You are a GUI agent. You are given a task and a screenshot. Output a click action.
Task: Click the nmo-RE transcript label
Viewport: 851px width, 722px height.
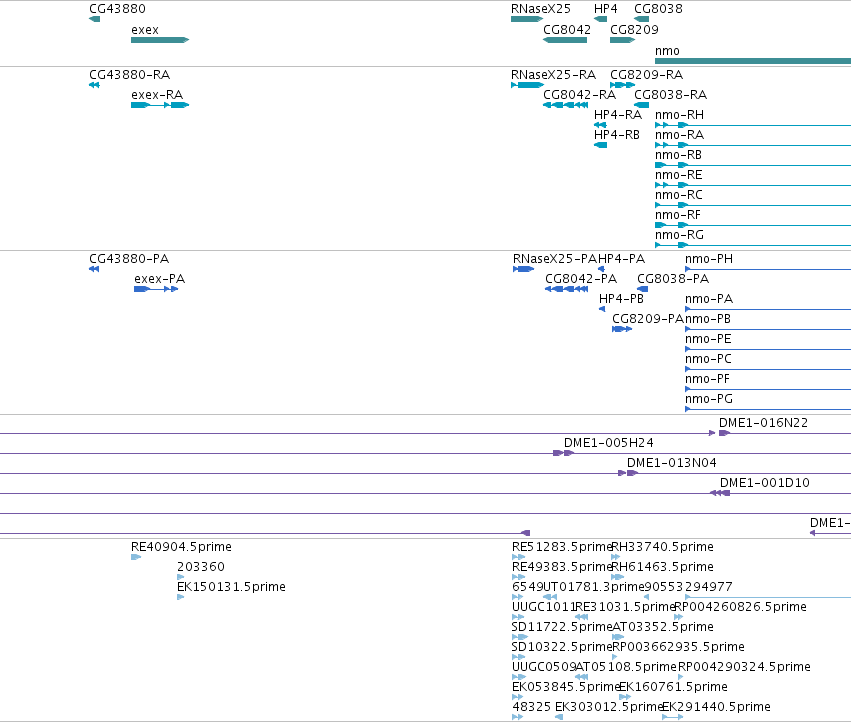pyautogui.click(x=678, y=175)
